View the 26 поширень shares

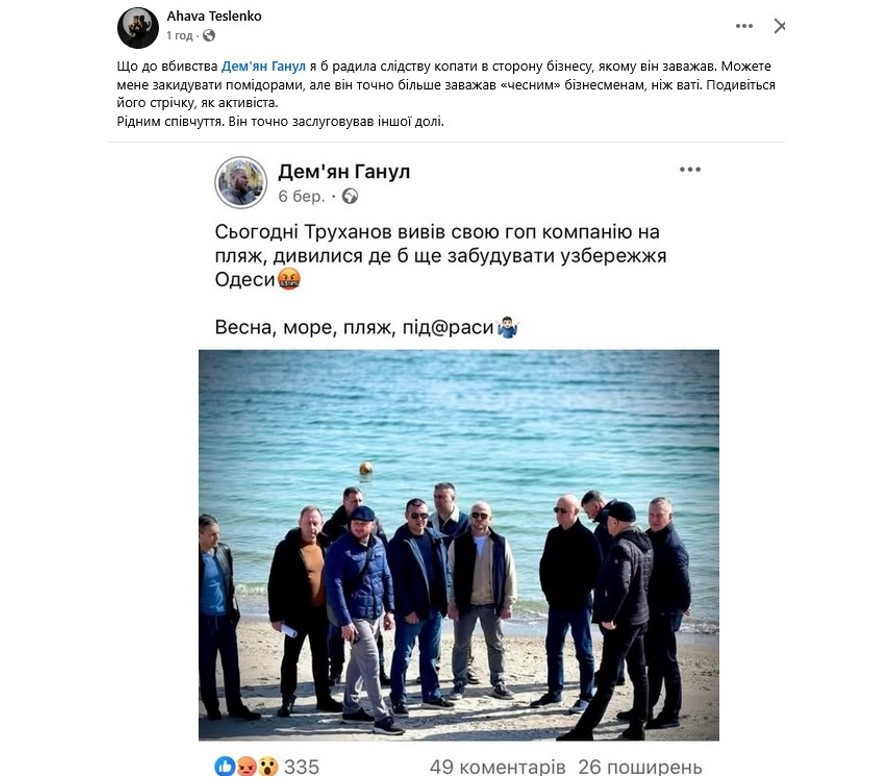coord(640,767)
